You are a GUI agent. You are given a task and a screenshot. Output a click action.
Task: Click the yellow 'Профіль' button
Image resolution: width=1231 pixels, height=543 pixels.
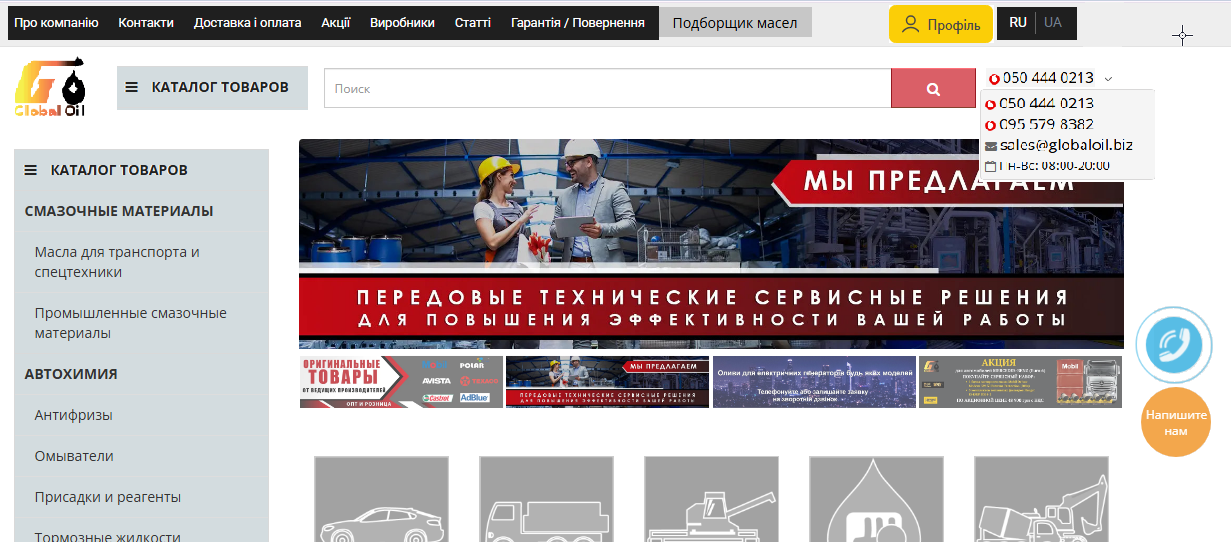941,24
